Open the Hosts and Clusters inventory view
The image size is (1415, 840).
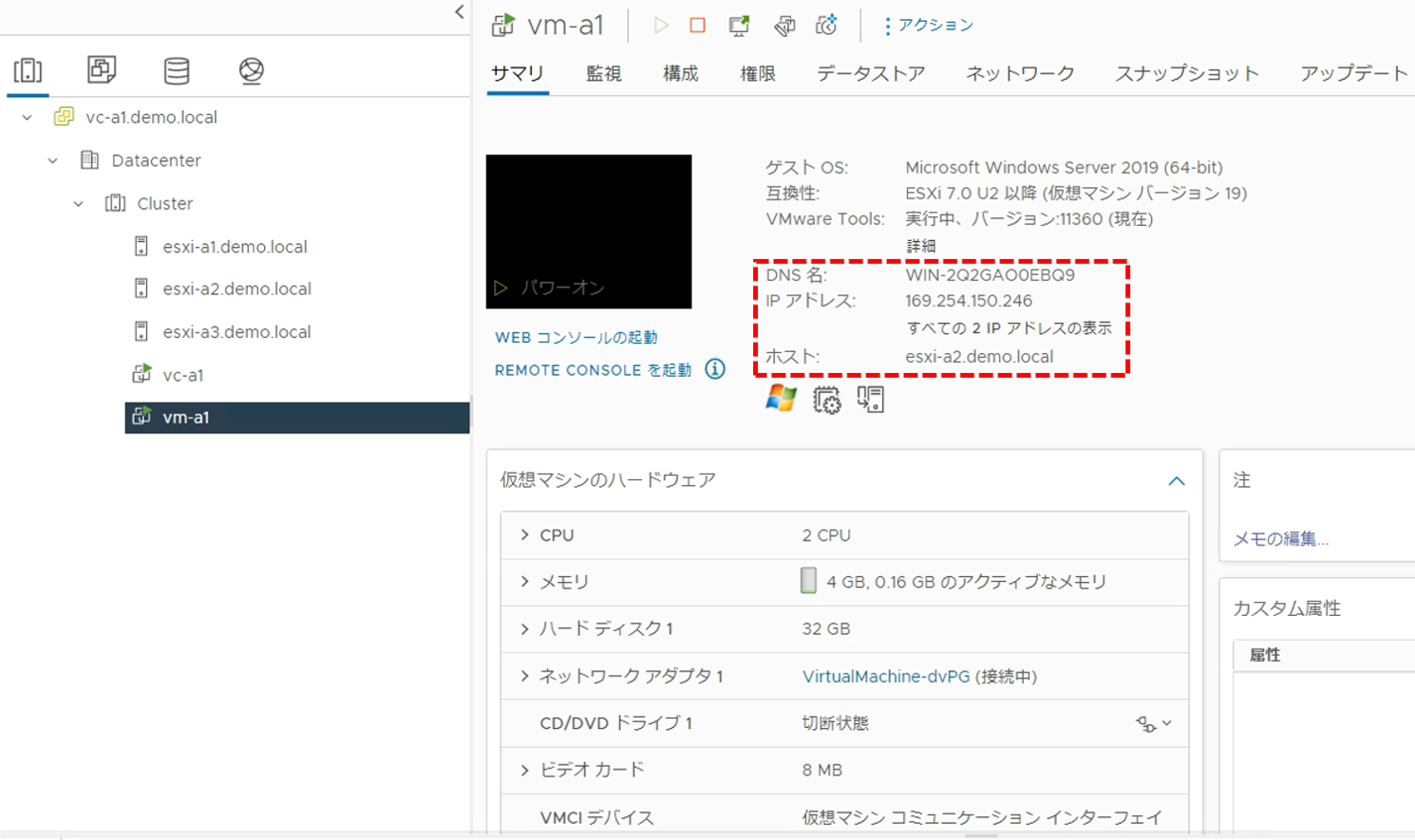coord(28,70)
